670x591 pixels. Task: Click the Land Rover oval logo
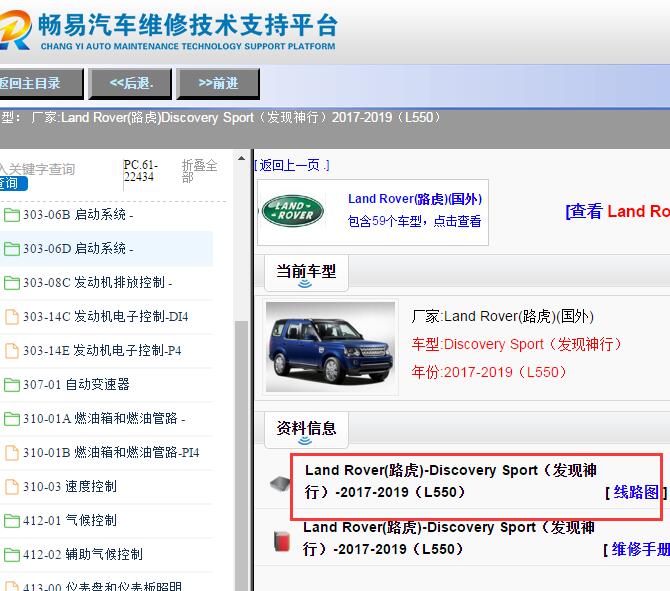coord(293,211)
